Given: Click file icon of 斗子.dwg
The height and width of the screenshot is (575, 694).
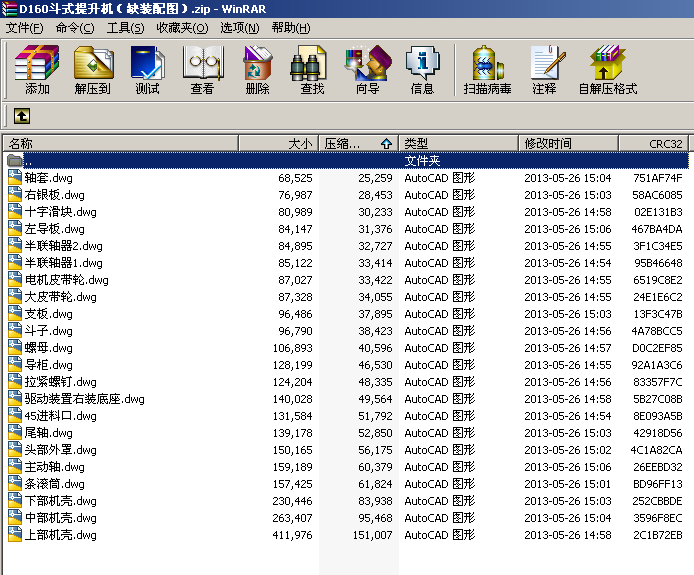Looking at the screenshot, I should click(15, 330).
